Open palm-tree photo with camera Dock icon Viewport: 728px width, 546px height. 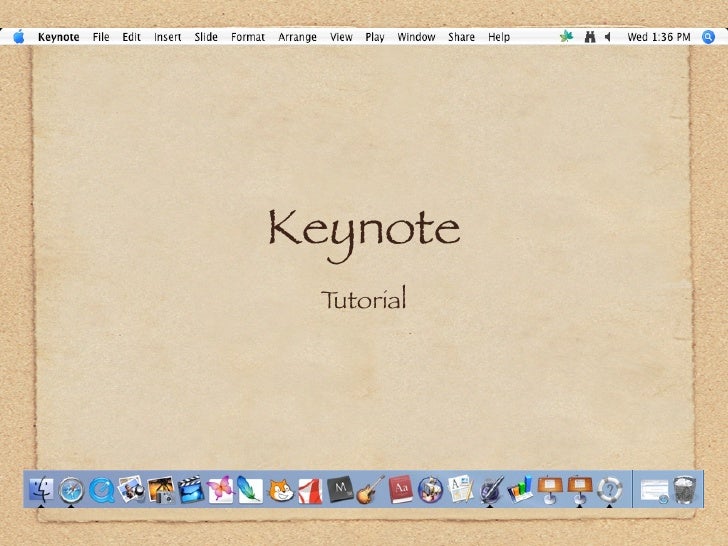(161, 490)
